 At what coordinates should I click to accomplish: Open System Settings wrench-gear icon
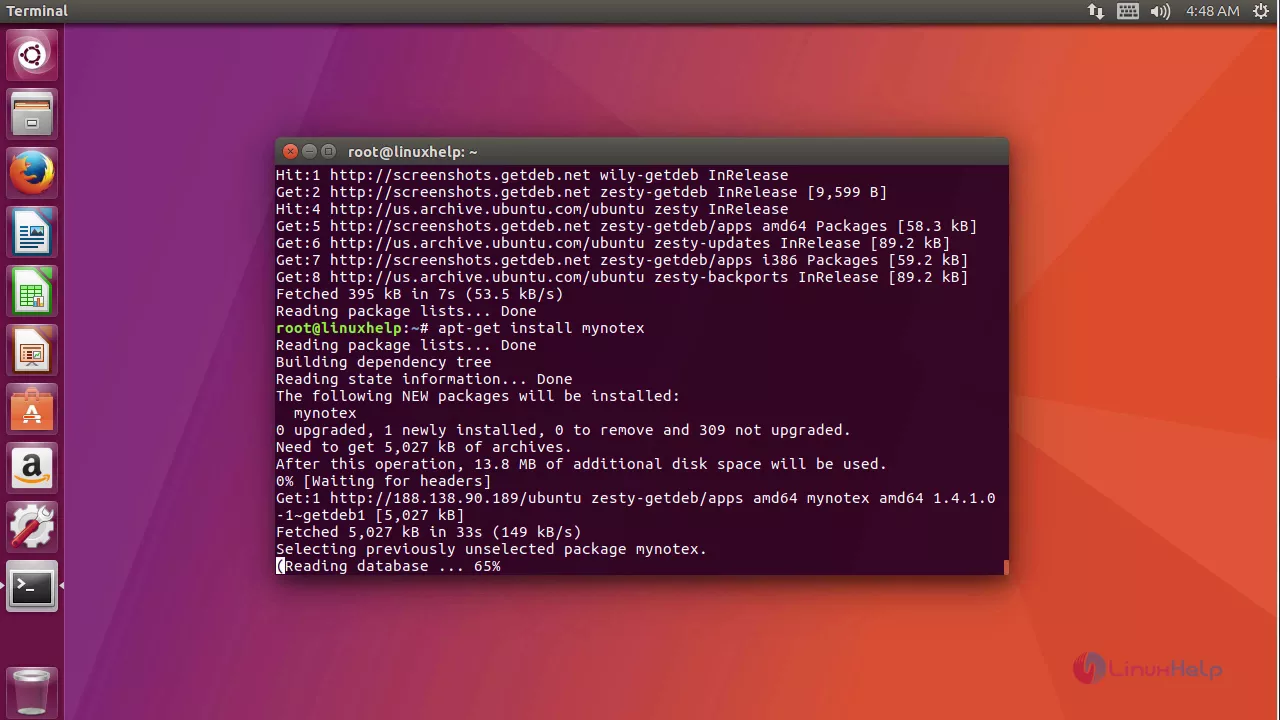point(32,527)
